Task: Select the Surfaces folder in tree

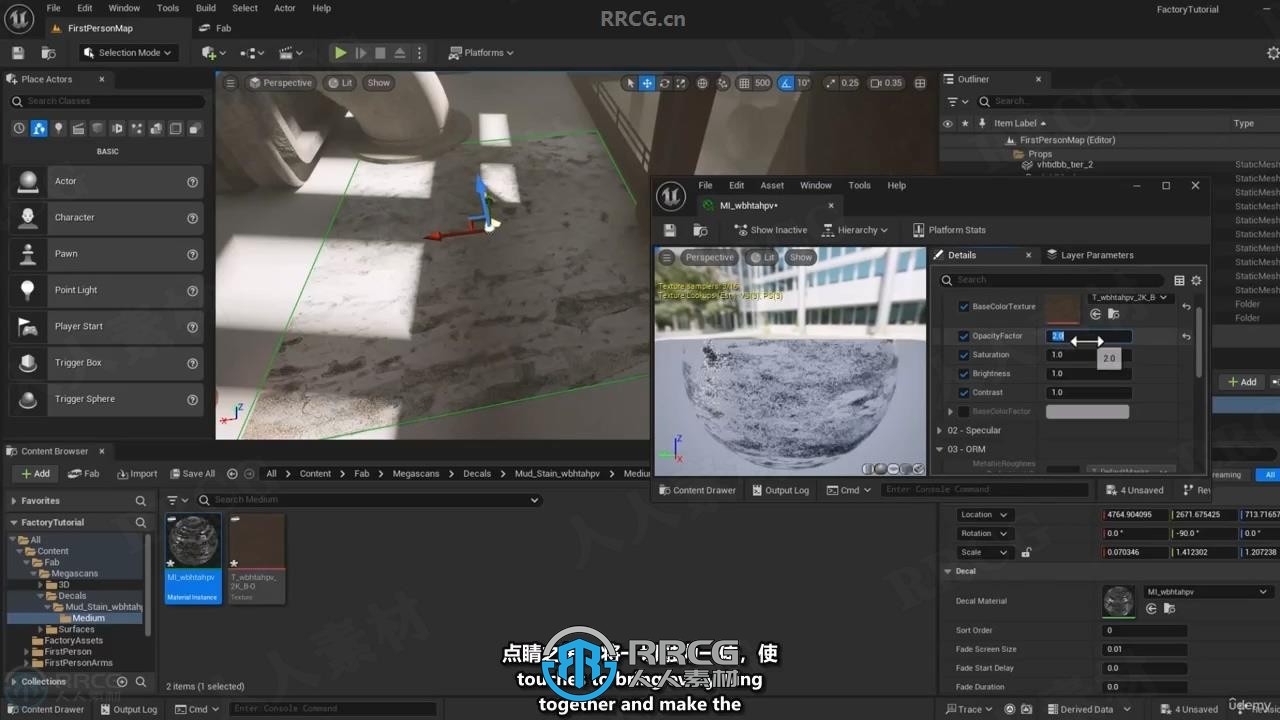Action: [x=76, y=629]
